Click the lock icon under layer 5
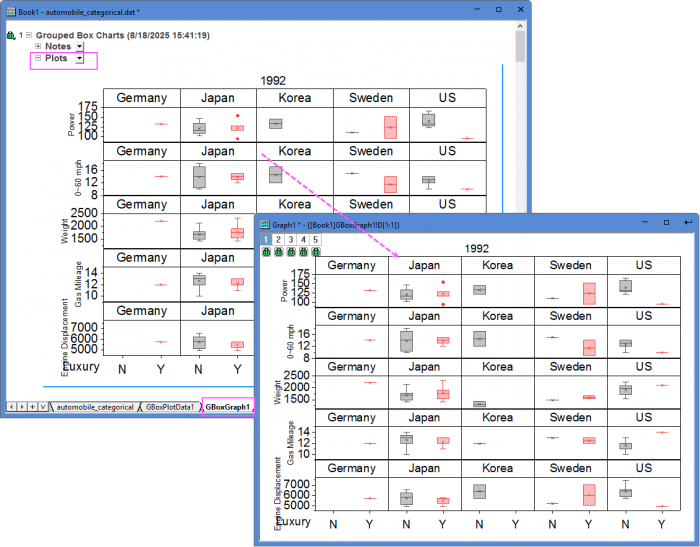Image resolution: width=700 pixels, height=547 pixels. [315, 252]
